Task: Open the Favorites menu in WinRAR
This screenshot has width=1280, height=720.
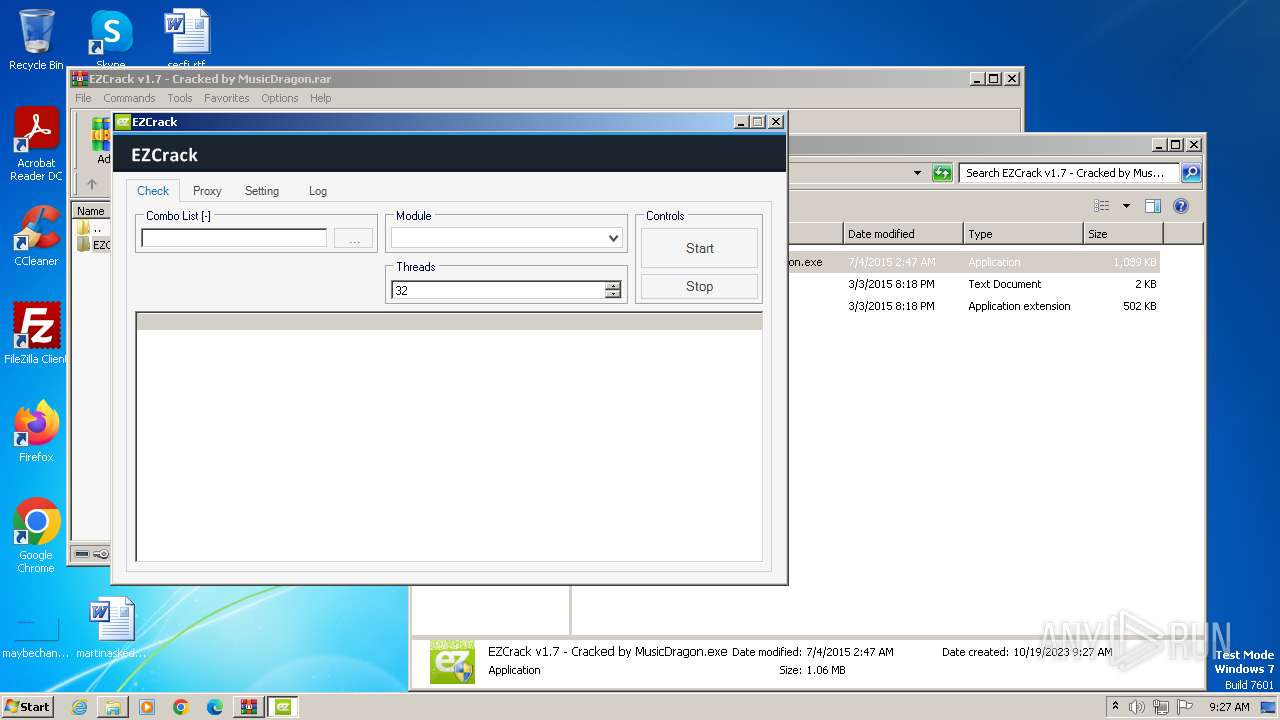Action: [227, 98]
